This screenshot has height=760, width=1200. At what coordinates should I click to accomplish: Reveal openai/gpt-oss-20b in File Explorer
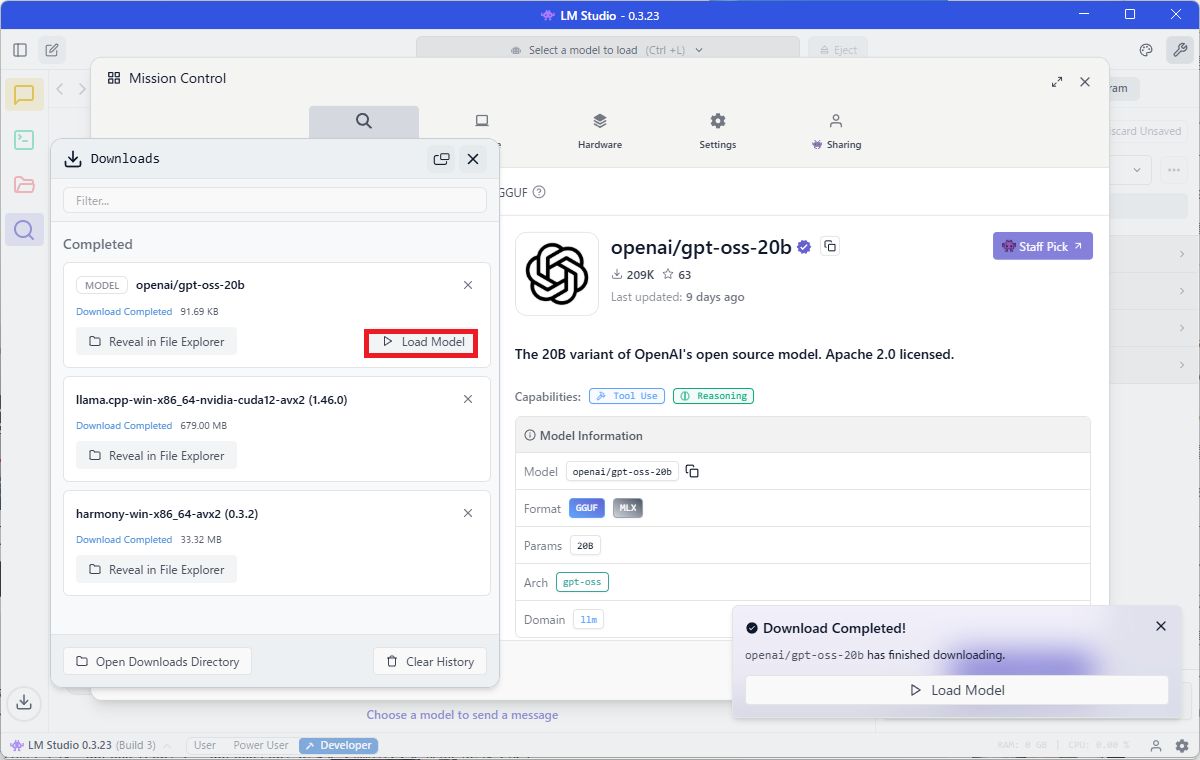pos(156,341)
